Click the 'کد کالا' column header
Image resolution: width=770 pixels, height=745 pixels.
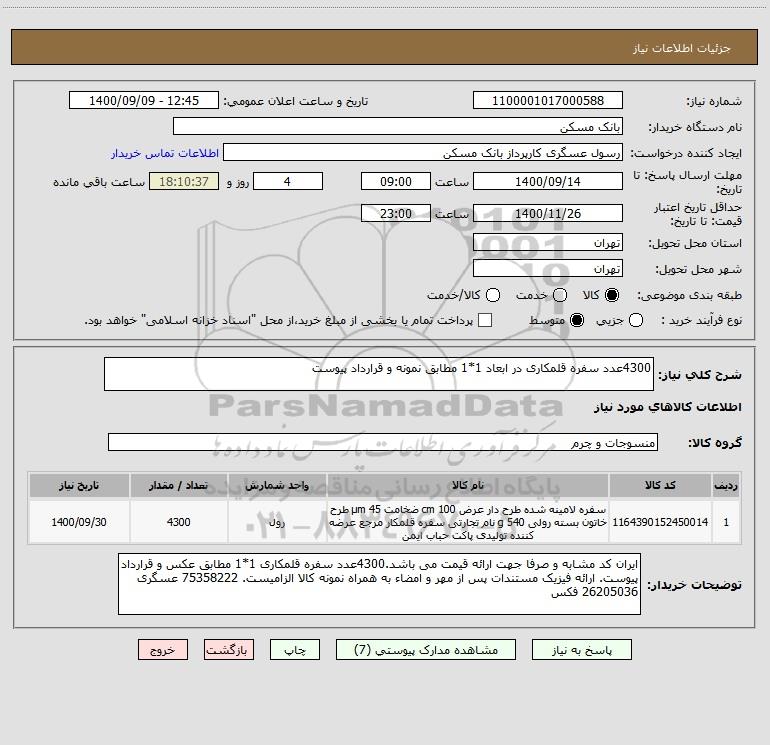click(660, 485)
